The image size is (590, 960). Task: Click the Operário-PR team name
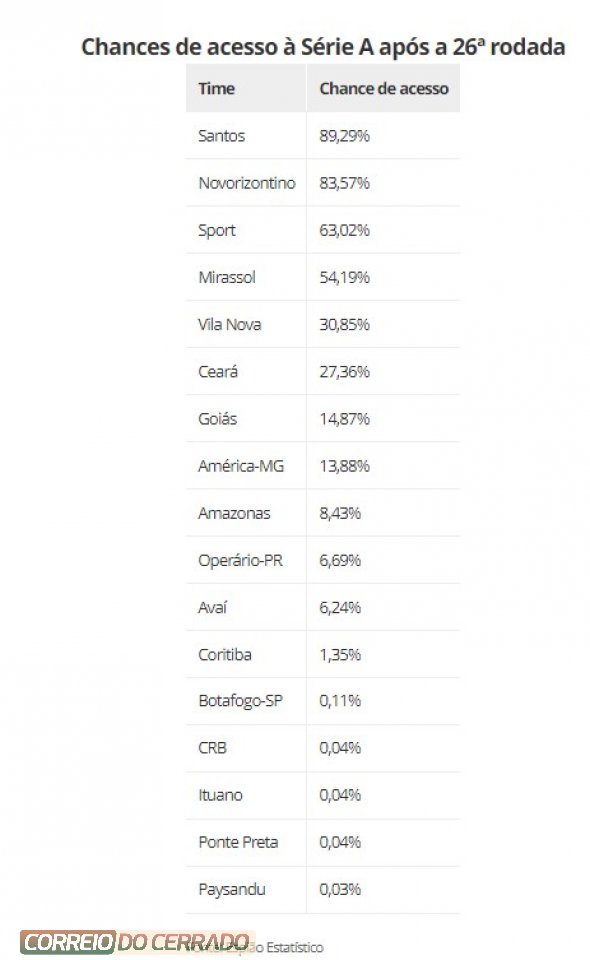[240, 560]
